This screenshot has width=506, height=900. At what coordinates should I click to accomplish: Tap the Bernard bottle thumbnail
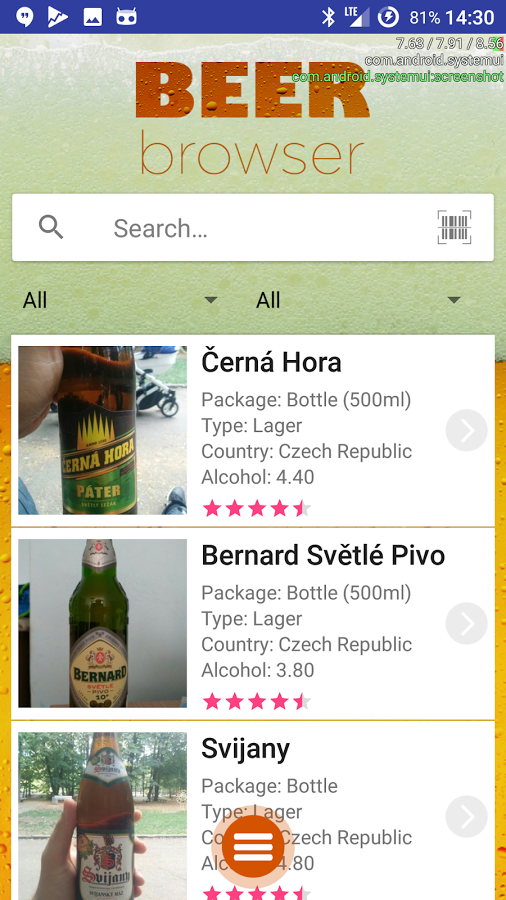click(x=103, y=623)
